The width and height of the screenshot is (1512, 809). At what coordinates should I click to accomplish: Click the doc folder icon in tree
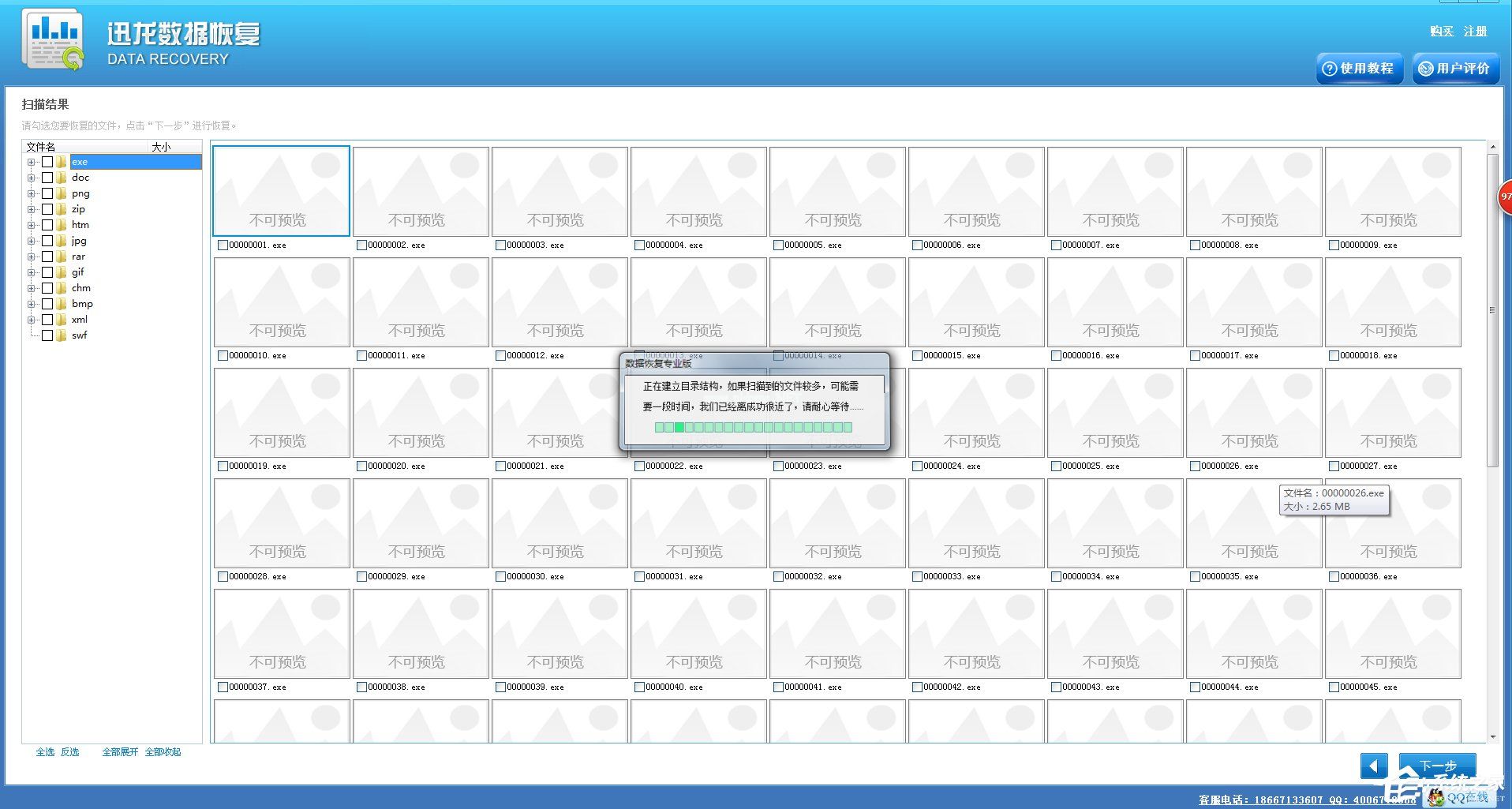[62, 178]
